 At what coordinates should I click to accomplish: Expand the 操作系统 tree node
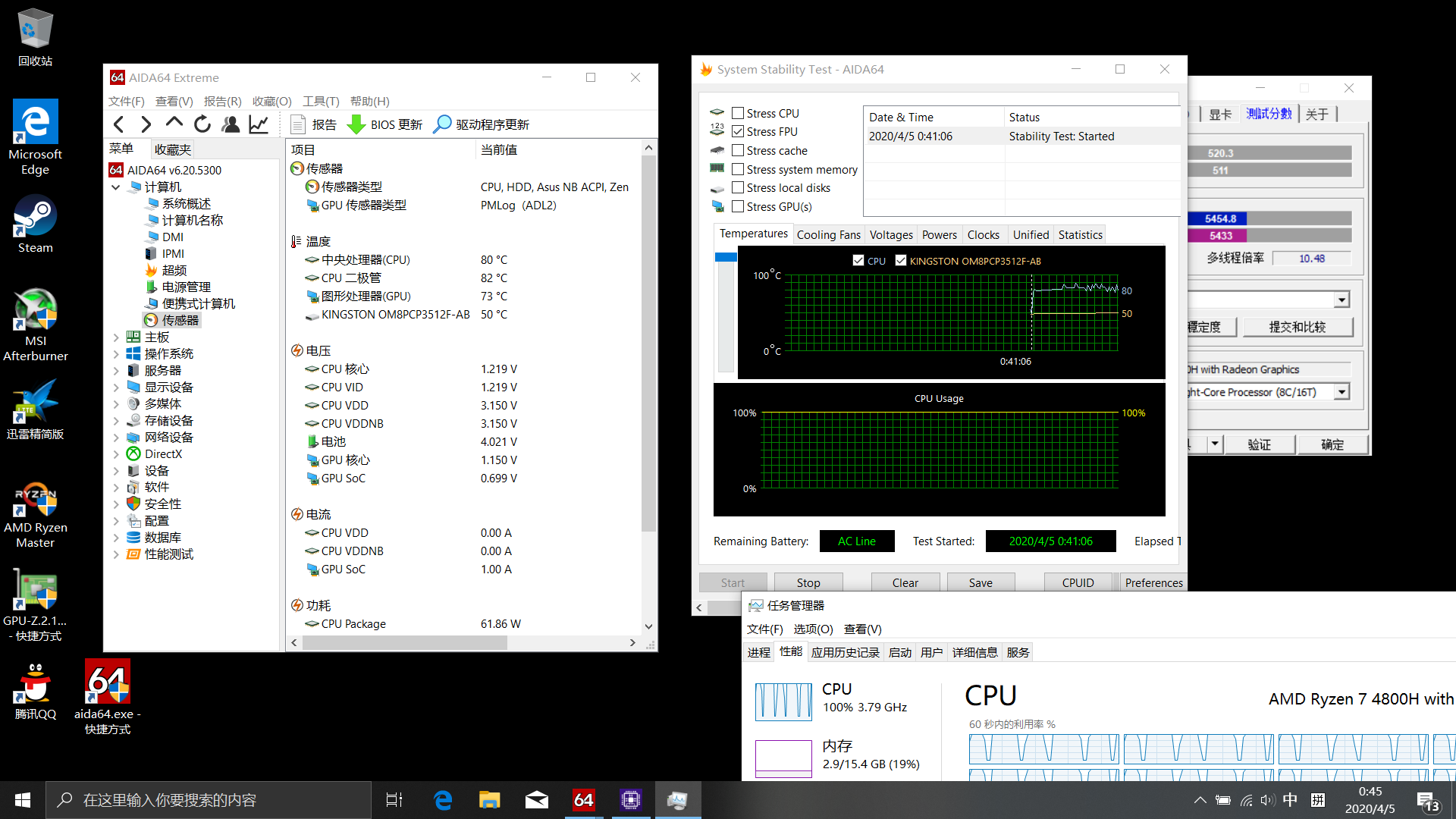pyautogui.click(x=116, y=353)
